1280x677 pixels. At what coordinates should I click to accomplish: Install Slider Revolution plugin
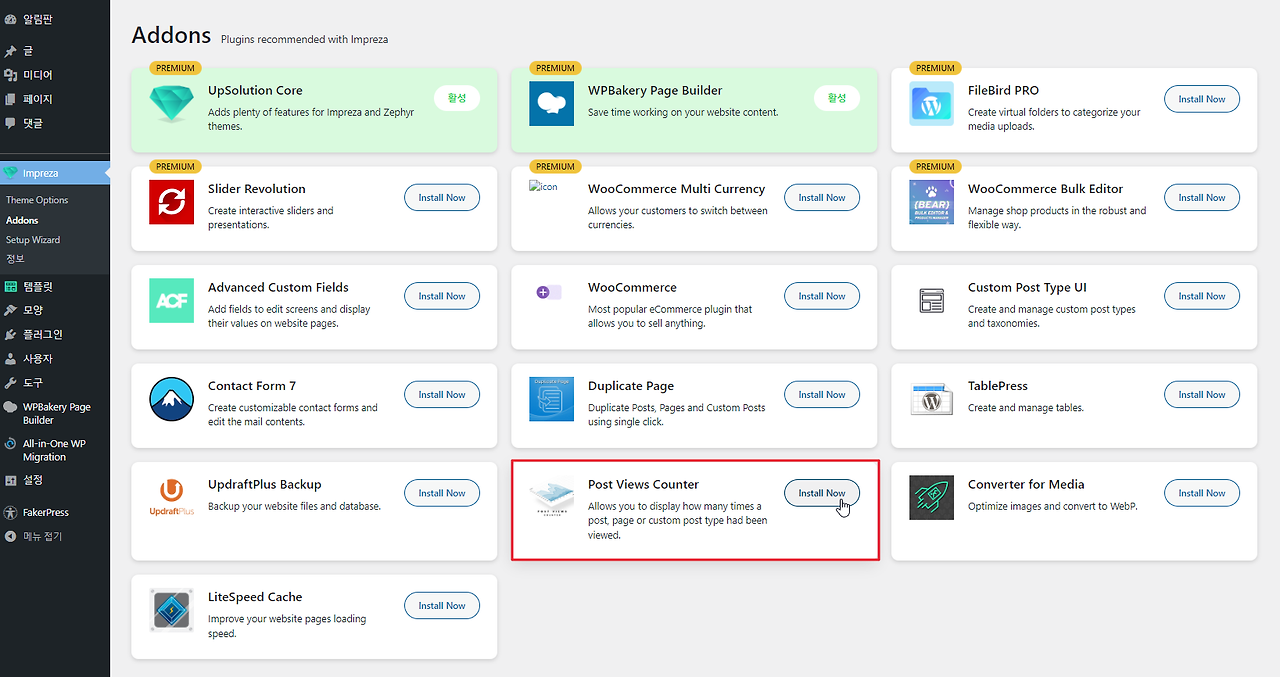[x=442, y=197]
